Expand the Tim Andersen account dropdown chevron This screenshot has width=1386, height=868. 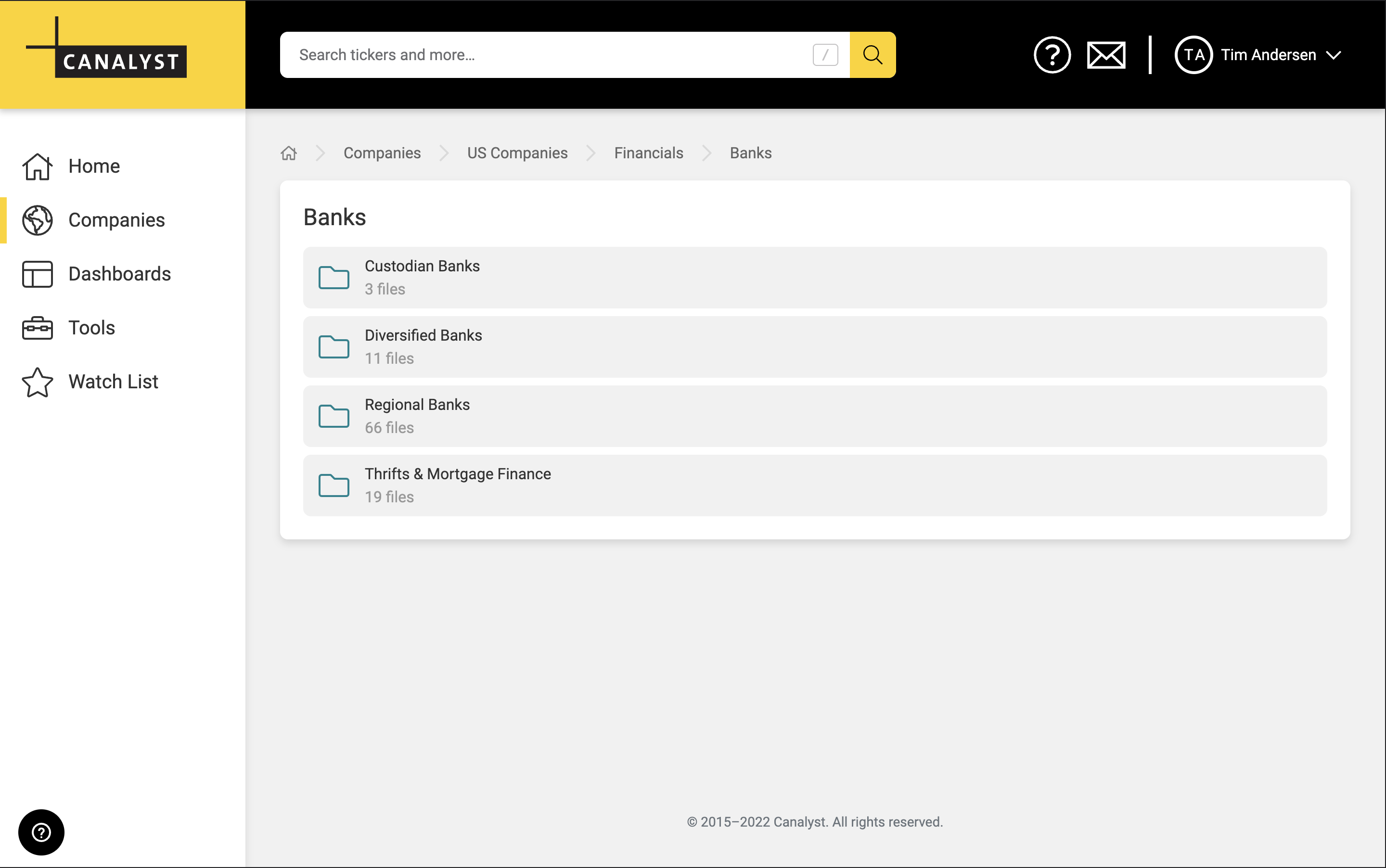tap(1334, 55)
